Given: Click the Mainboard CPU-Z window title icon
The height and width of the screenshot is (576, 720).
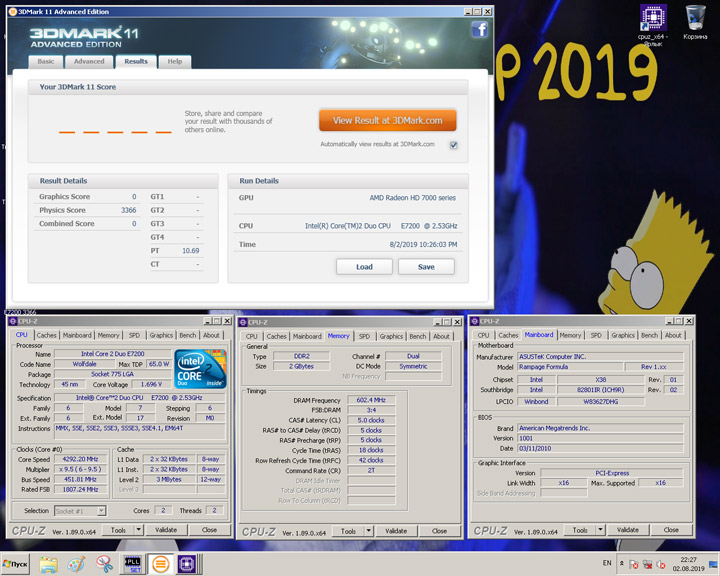Looking at the screenshot, I should point(475,321).
